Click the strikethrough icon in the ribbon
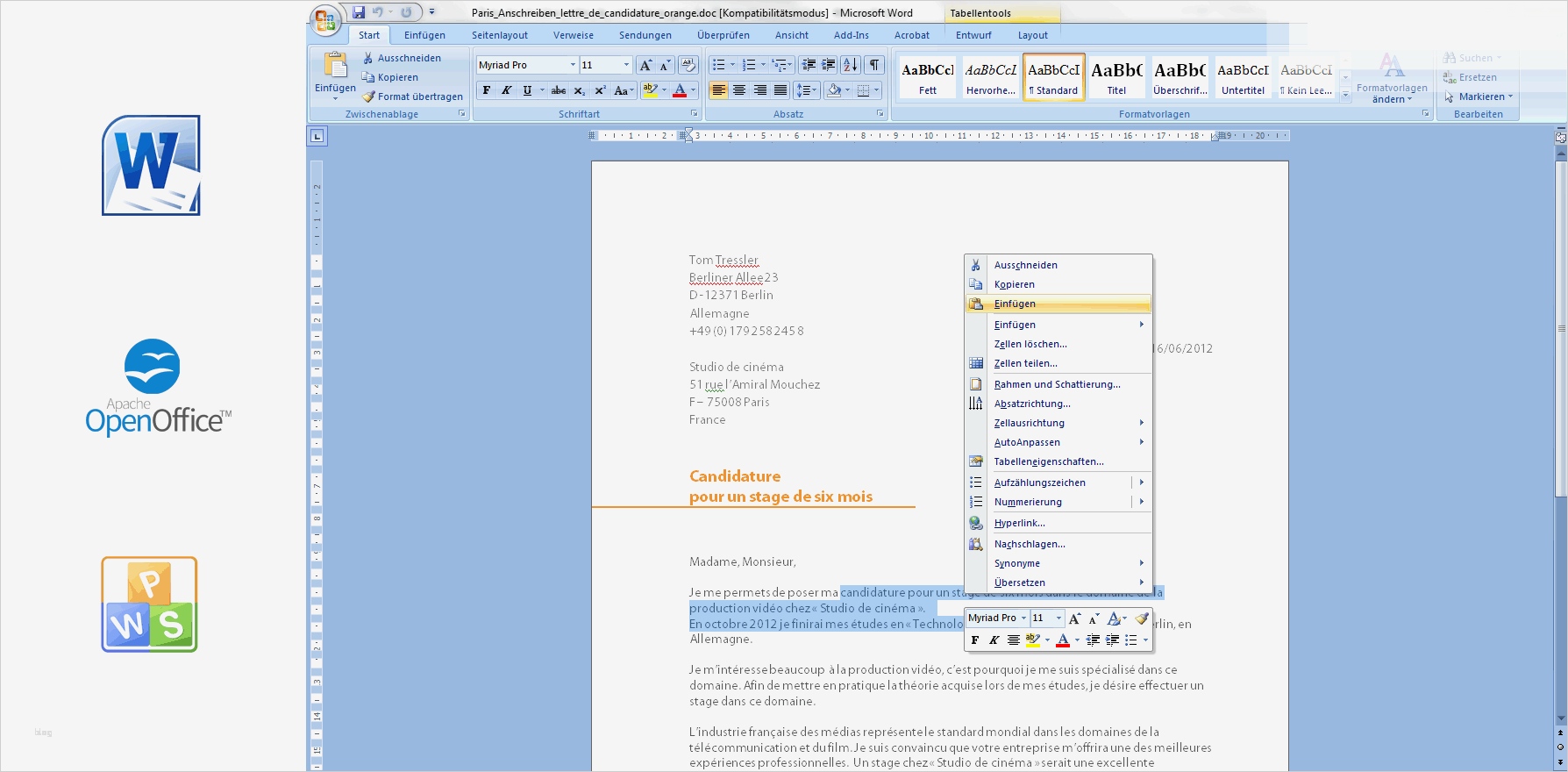This screenshot has width=1568, height=772. (559, 90)
